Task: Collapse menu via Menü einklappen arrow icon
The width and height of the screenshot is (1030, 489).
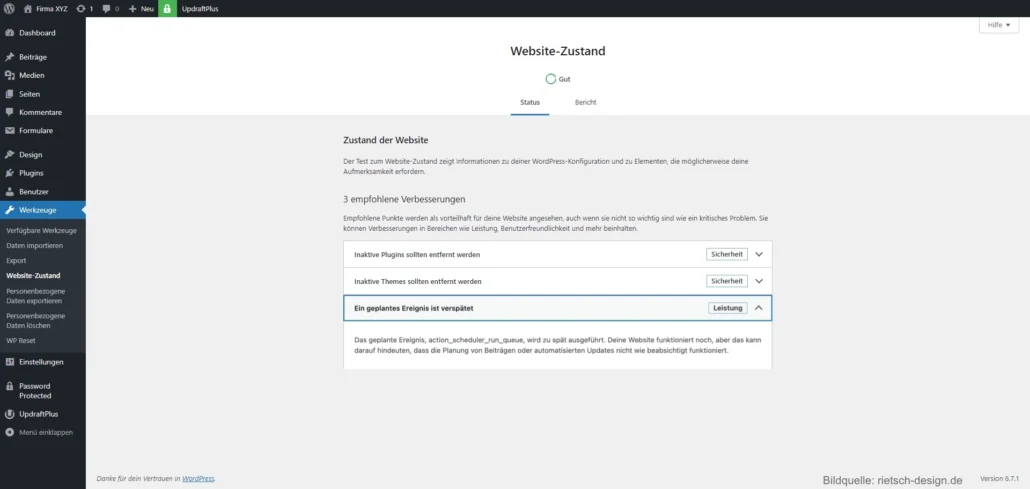Action: [10, 432]
